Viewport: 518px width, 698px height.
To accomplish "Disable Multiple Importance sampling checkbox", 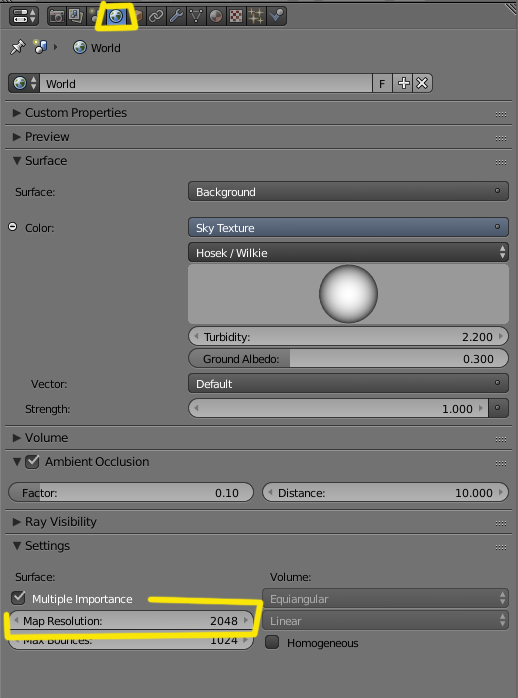I will (18, 598).
